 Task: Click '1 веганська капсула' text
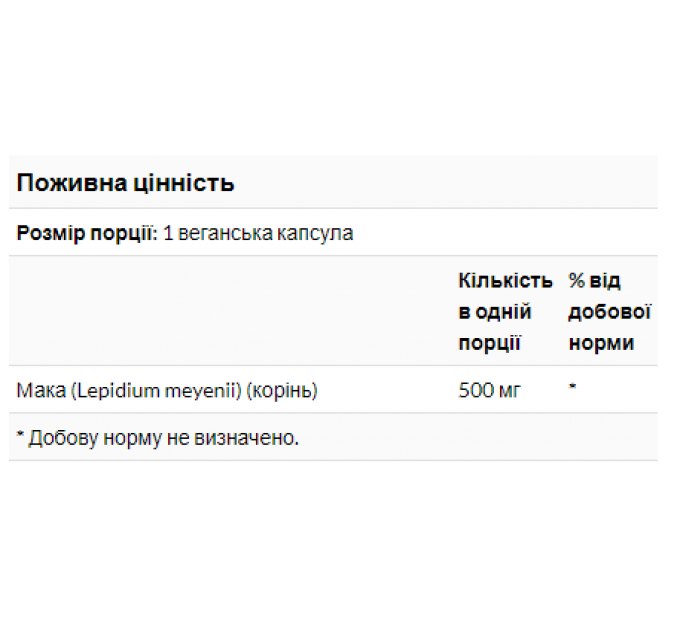click(x=258, y=233)
